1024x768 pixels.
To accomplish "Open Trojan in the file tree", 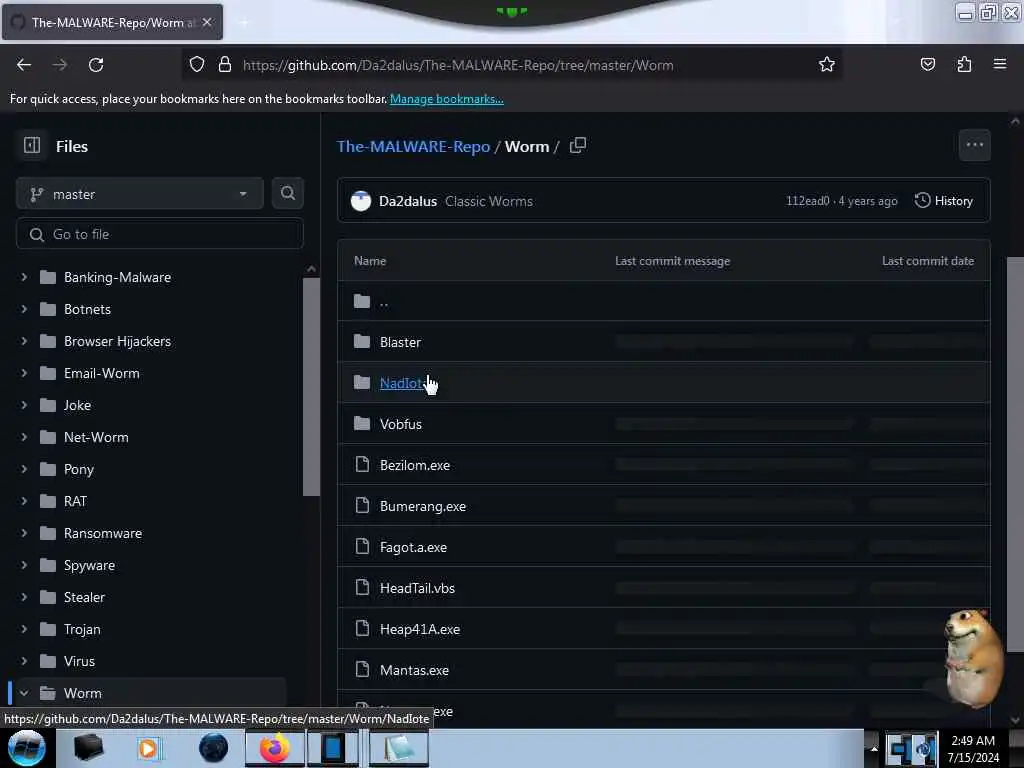I will click(x=82, y=629).
